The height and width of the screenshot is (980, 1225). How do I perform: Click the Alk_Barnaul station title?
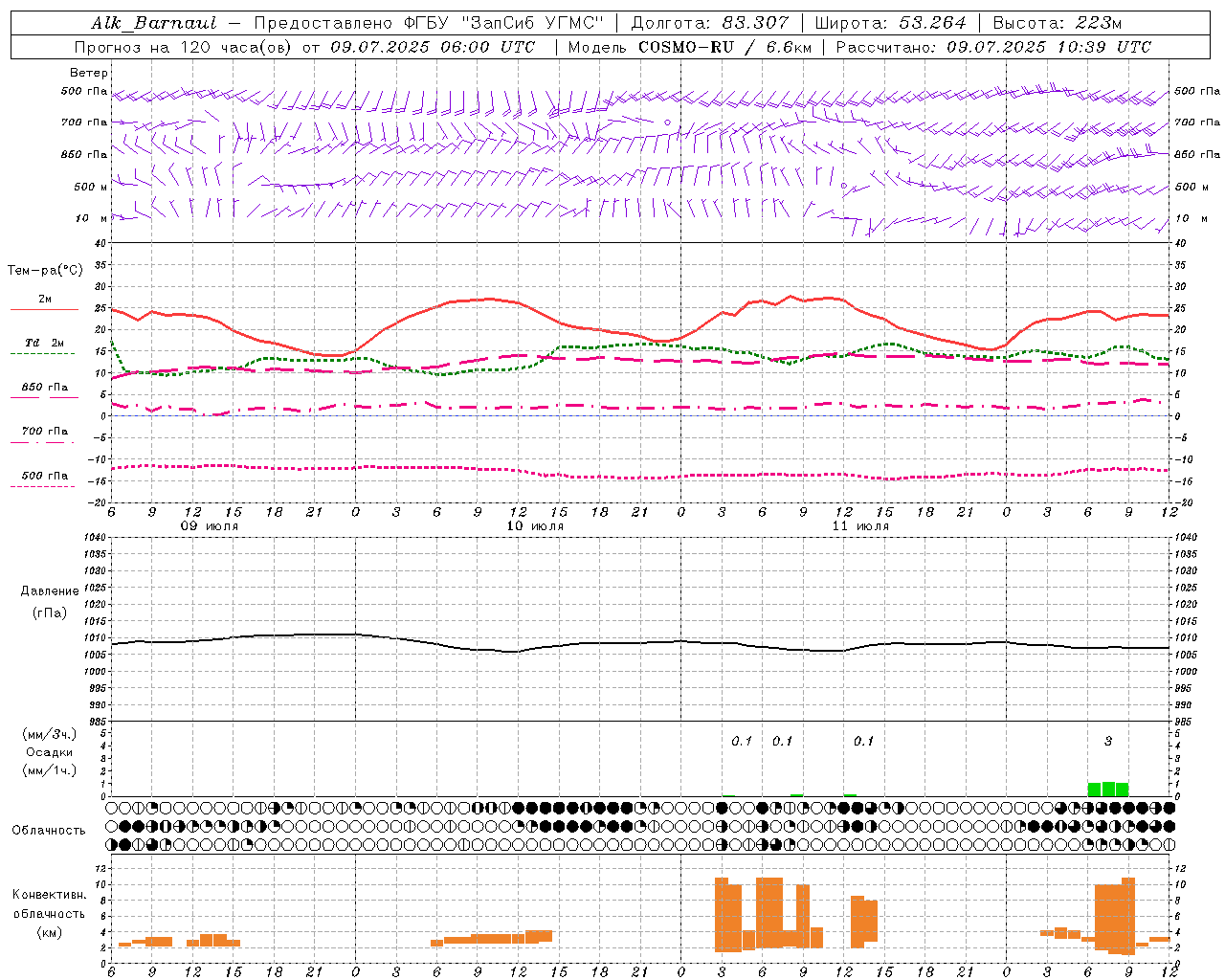coord(154,23)
